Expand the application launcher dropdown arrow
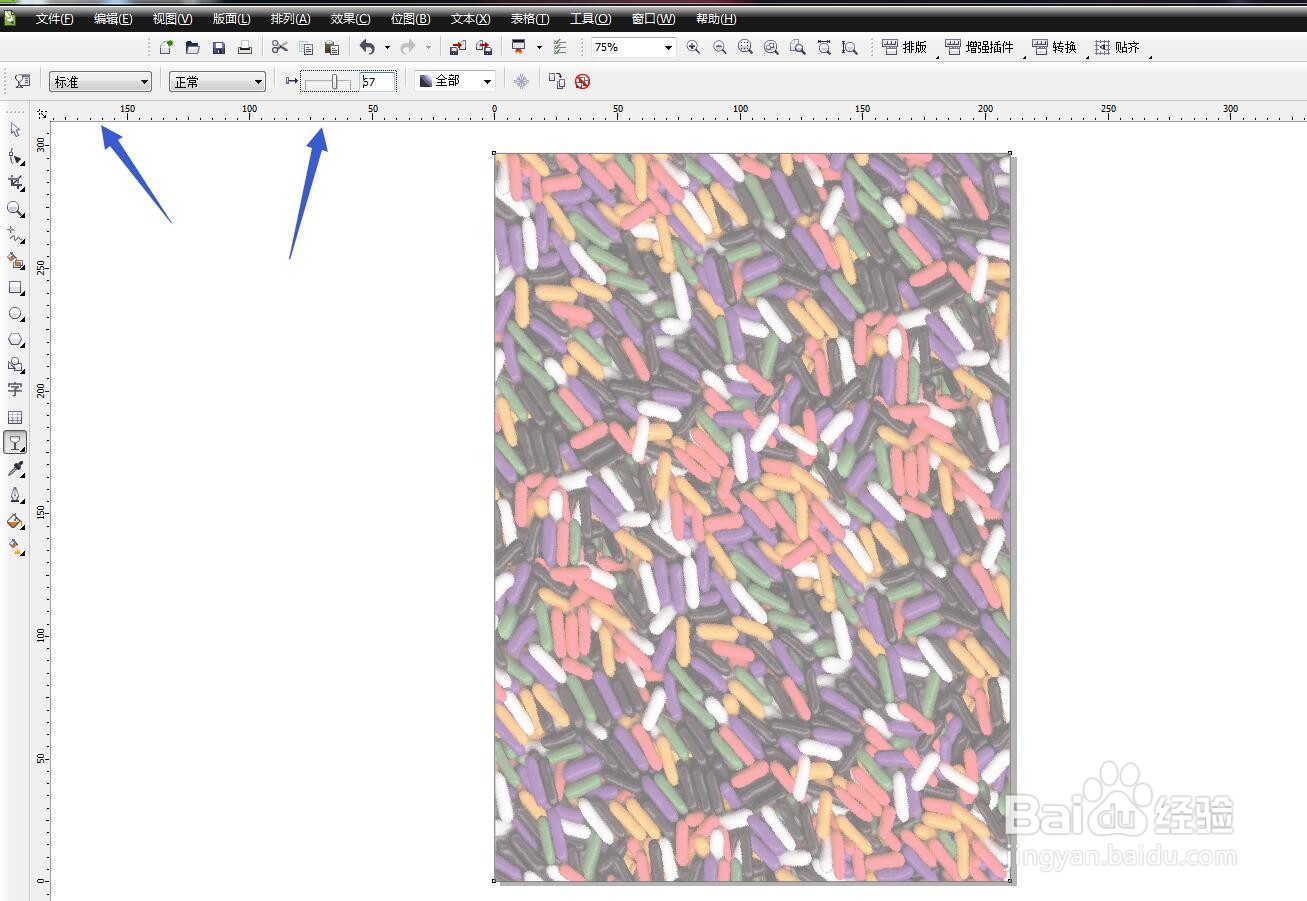Screen dimensions: 1307x901 (539, 47)
